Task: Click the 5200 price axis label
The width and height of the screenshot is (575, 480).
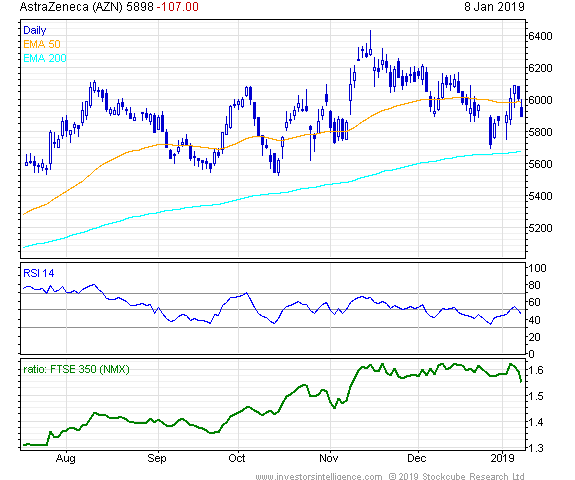Action: coord(540,228)
